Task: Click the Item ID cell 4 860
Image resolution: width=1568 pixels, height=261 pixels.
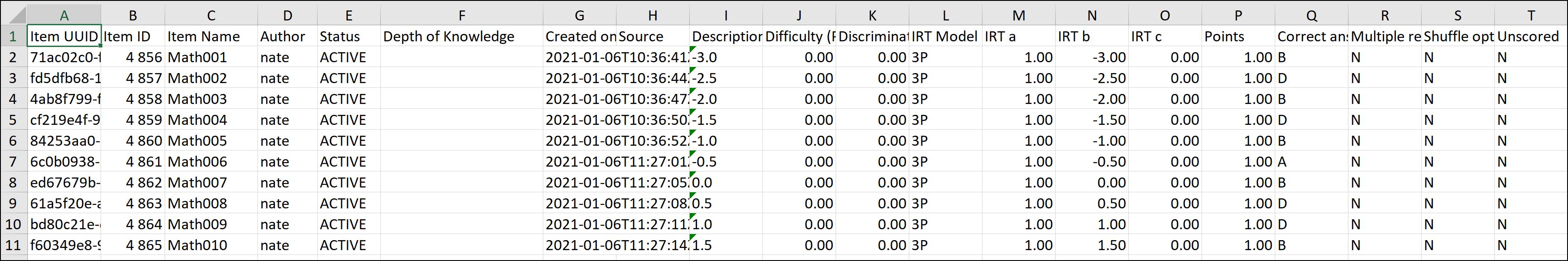Action: [x=133, y=141]
